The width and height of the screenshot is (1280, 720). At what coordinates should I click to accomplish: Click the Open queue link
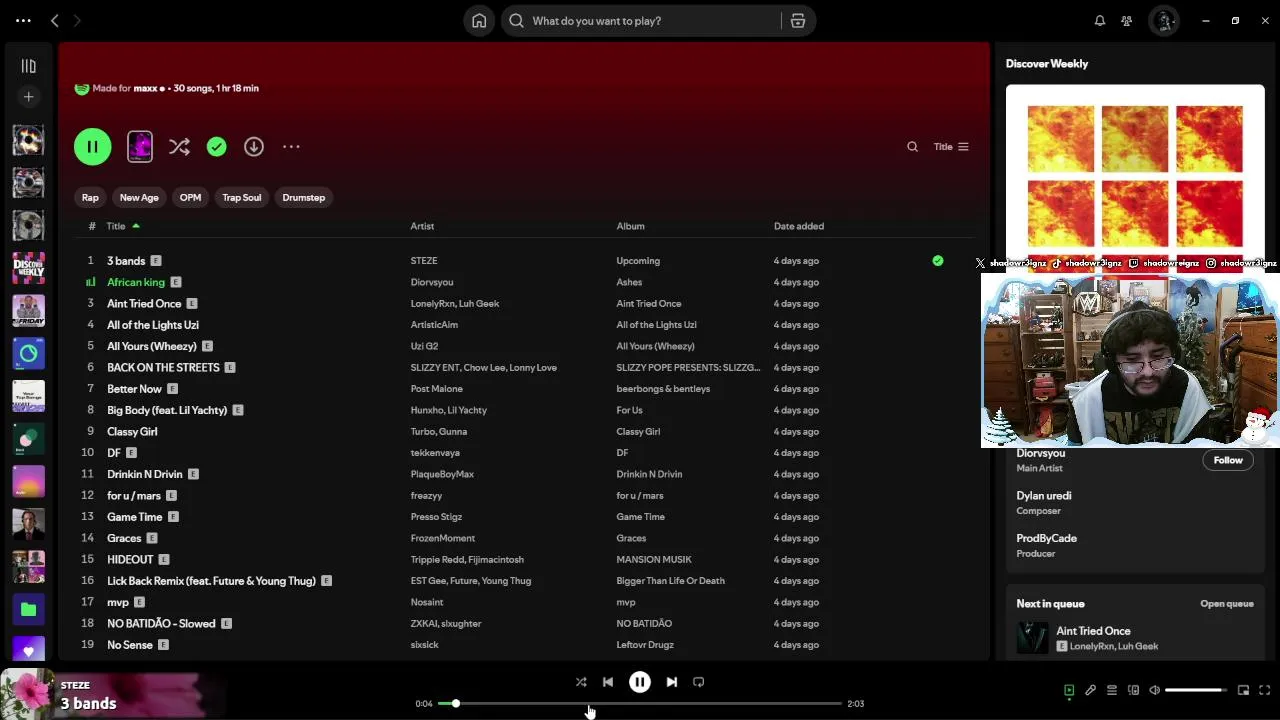(1227, 604)
